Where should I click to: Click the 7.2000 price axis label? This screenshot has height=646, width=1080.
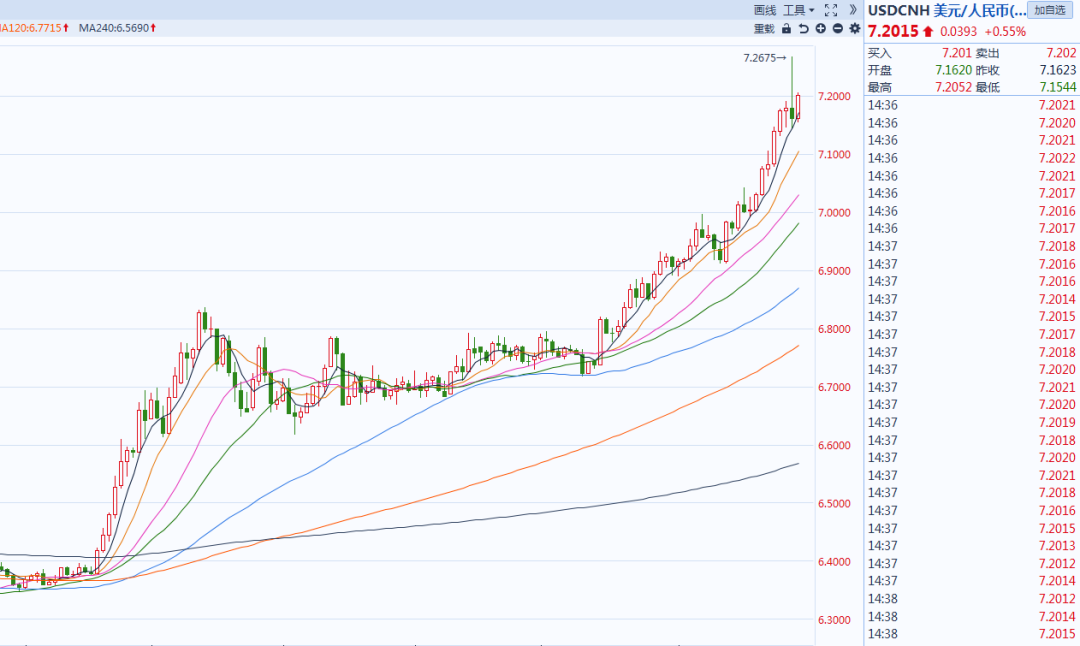coord(834,96)
